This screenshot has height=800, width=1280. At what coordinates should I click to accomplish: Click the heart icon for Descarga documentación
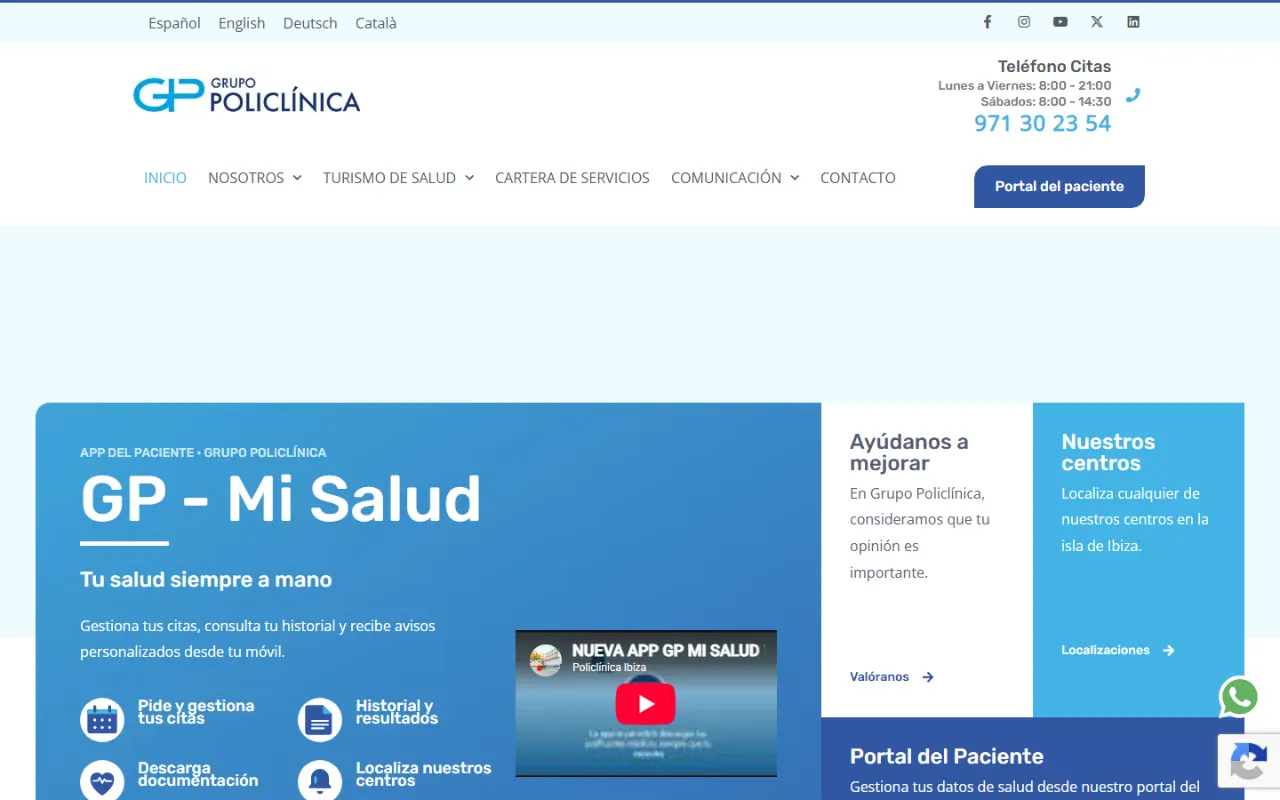102,780
